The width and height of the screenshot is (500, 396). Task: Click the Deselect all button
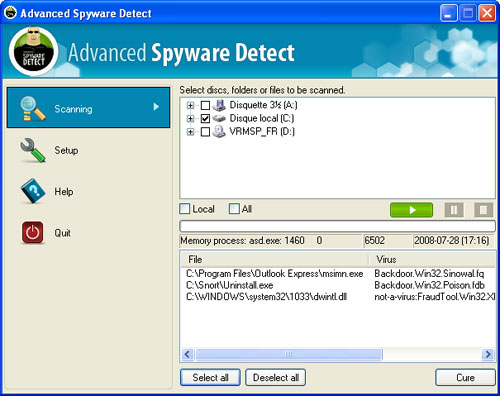coord(276,378)
